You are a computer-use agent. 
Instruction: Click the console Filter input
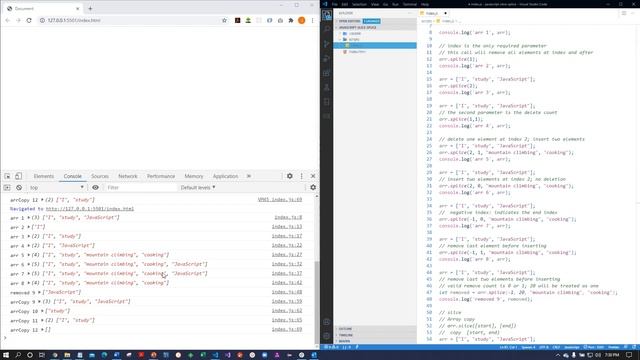(141, 187)
